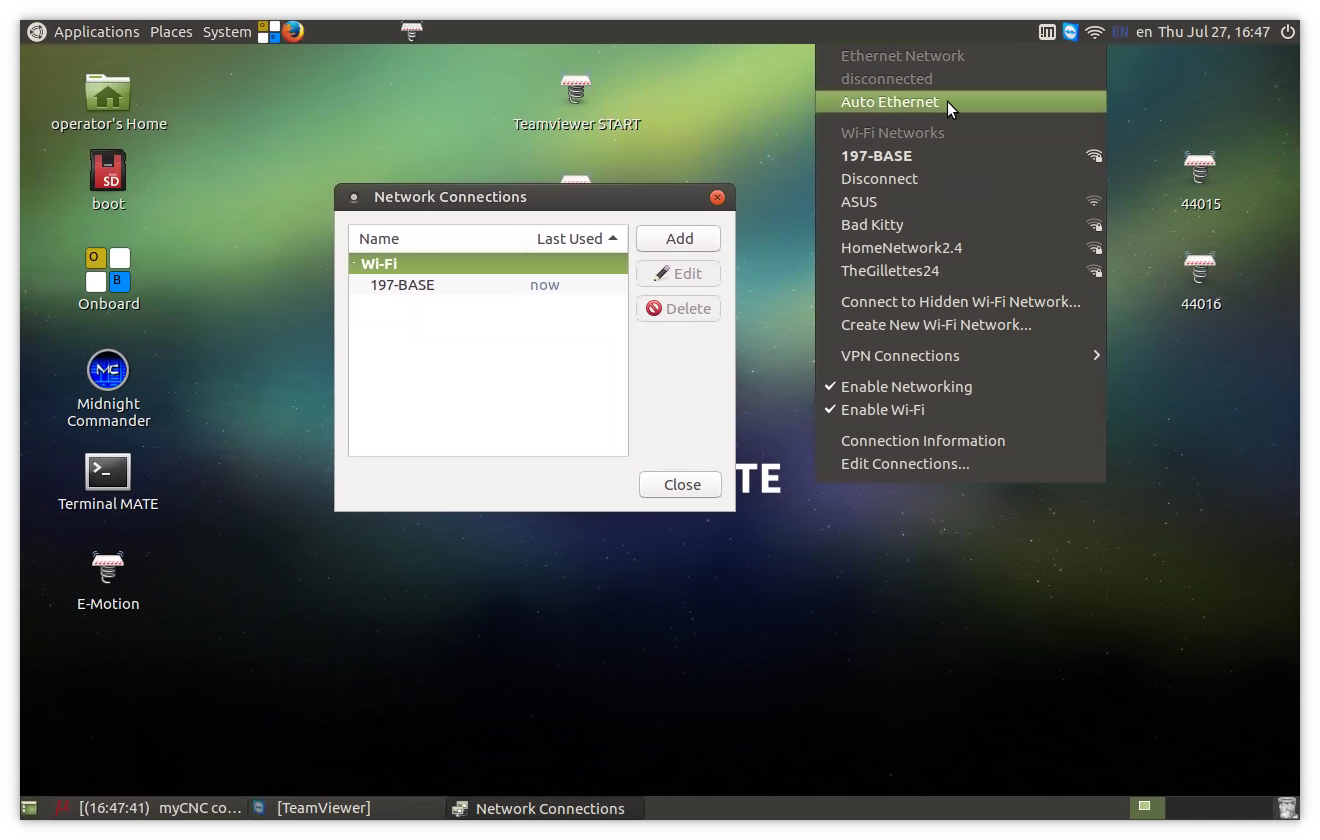Click Close in Network Connections dialog
The width and height of the screenshot is (1320, 840).
point(681,485)
